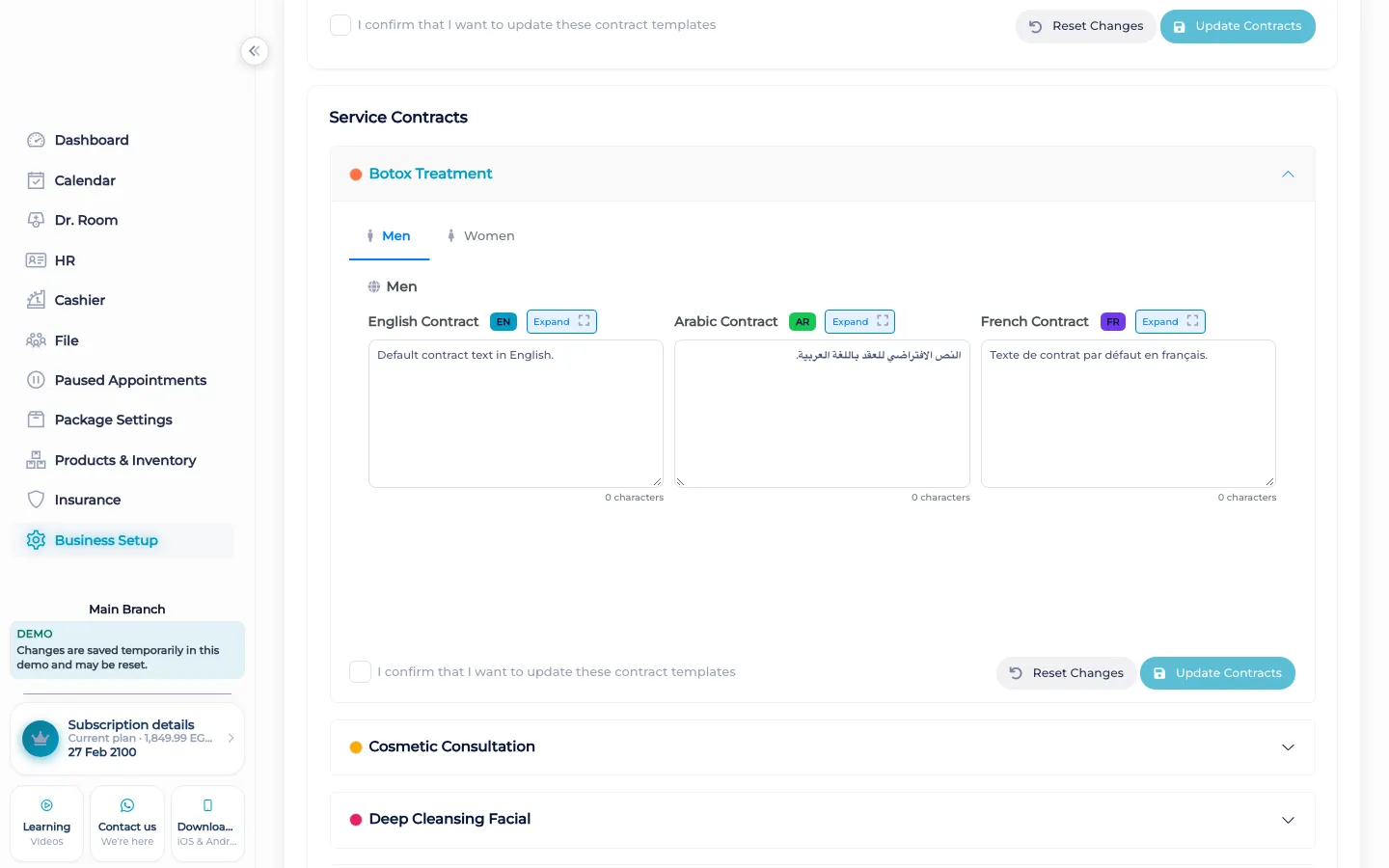Check the top confirm update templates checkbox
The width and height of the screenshot is (1389, 868).
tap(340, 25)
